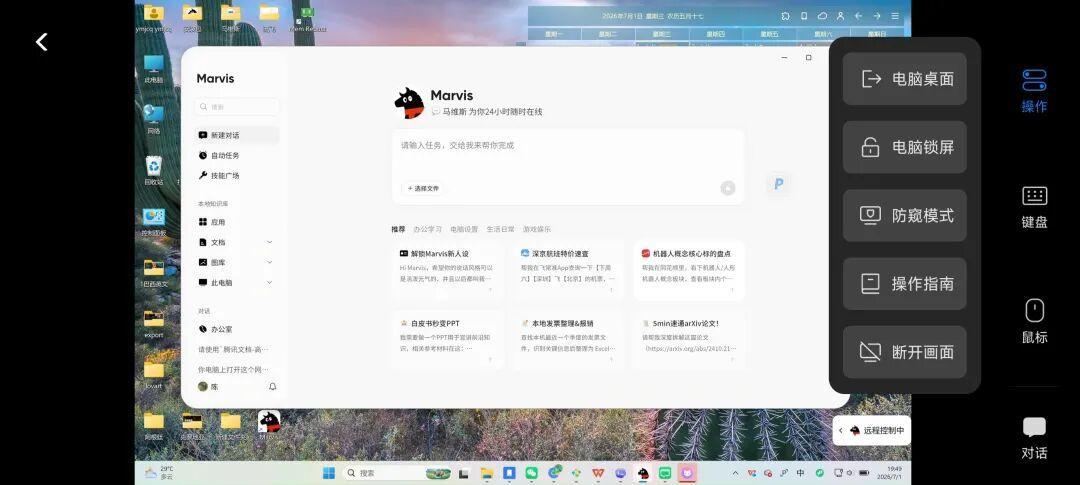This screenshot has width=1080, height=485.
Task: Switch to the 推荐 tab
Action: point(398,229)
